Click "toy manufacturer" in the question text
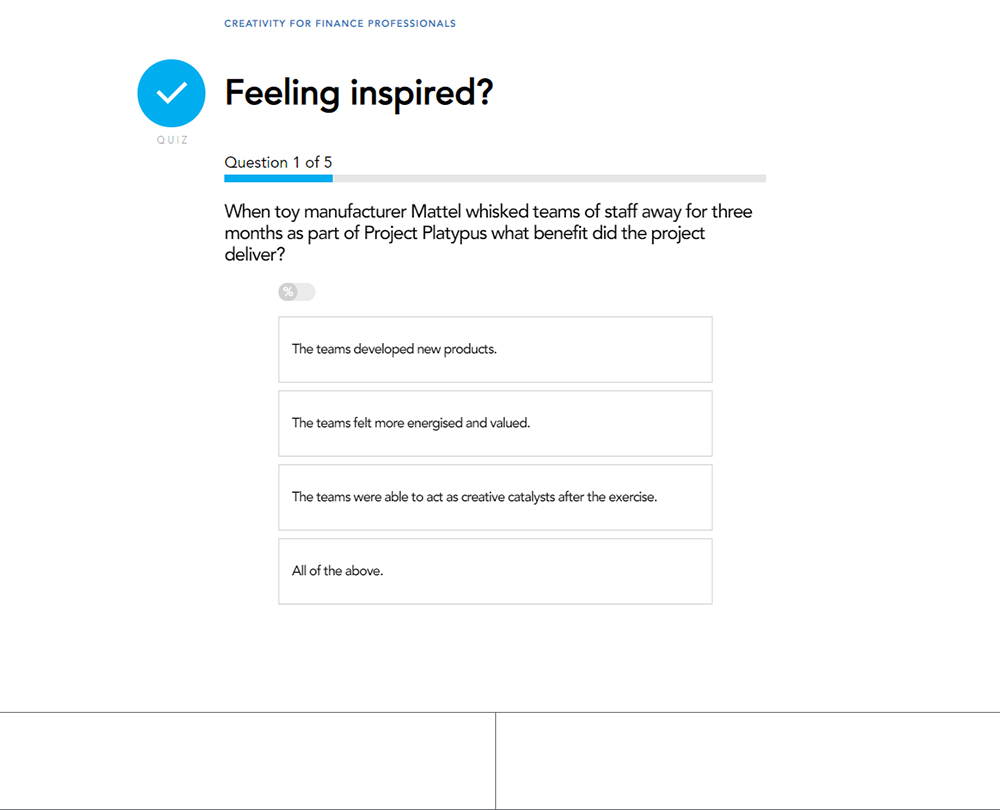1000x810 pixels. (337, 212)
